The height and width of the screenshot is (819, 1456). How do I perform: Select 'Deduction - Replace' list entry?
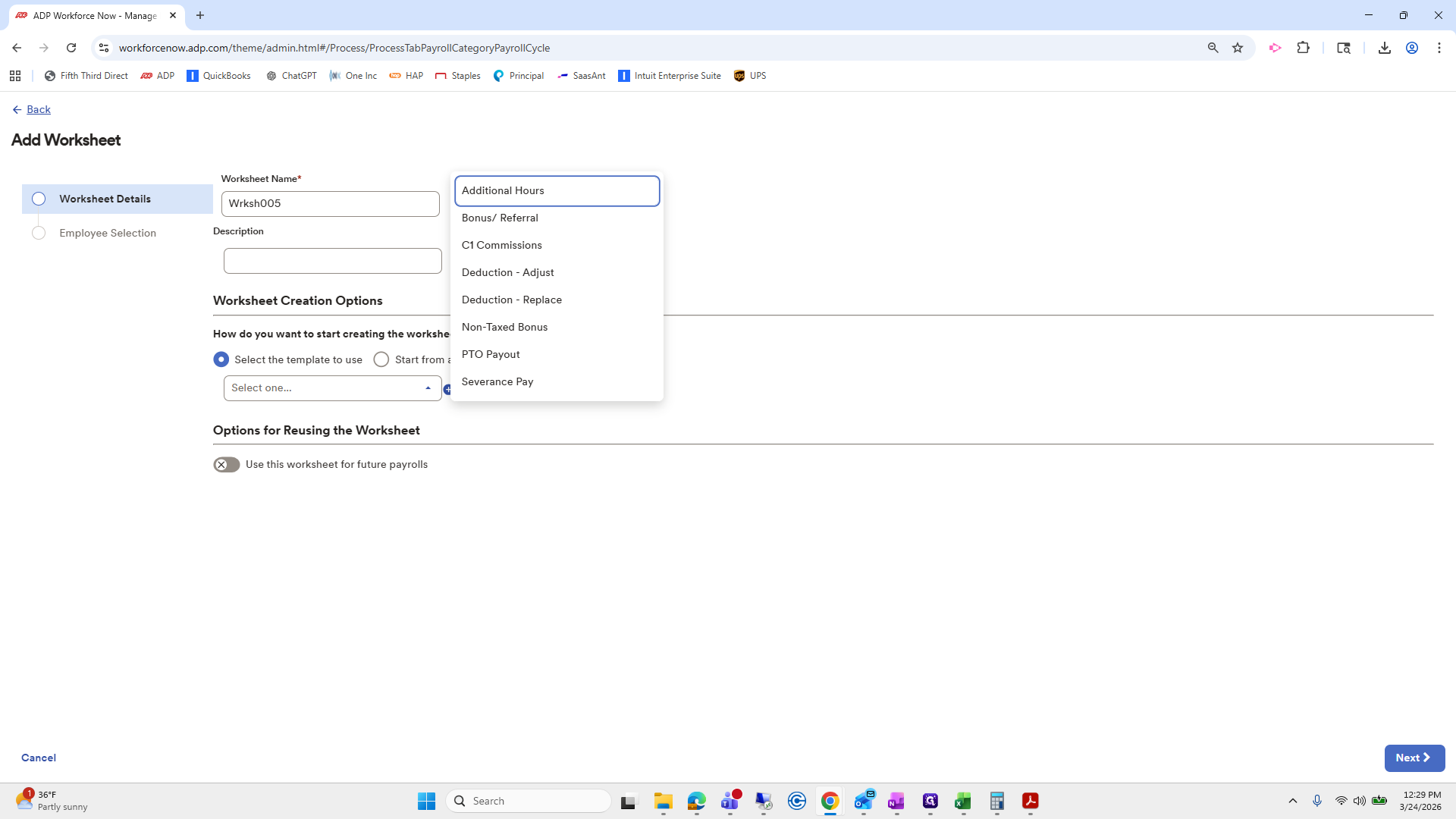(512, 300)
